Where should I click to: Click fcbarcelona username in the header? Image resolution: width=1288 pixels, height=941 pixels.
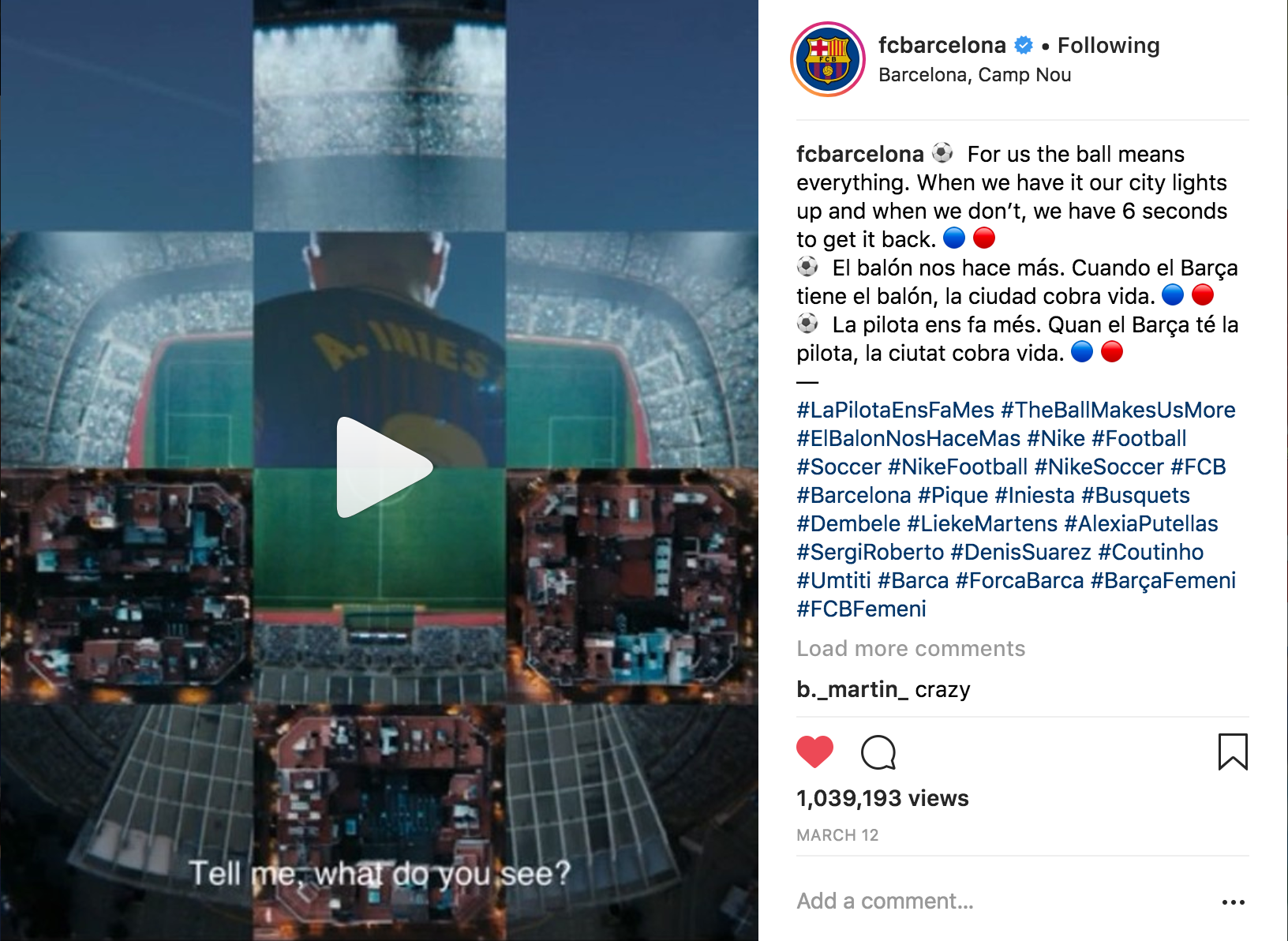coord(942,46)
